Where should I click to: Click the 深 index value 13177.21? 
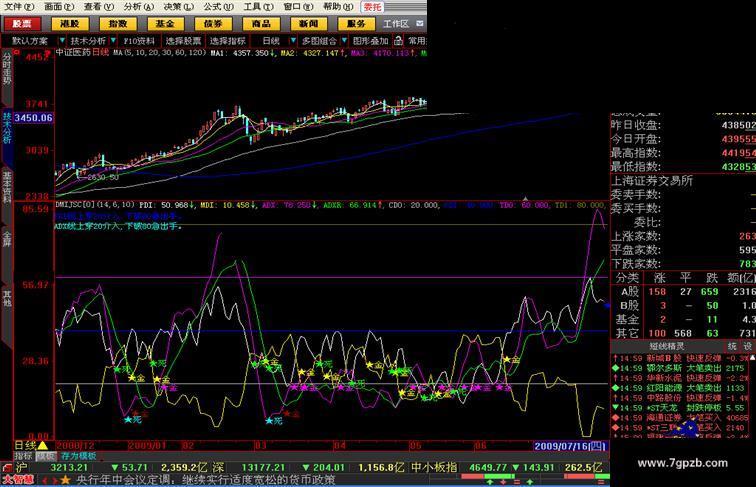click(x=263, y=467)
